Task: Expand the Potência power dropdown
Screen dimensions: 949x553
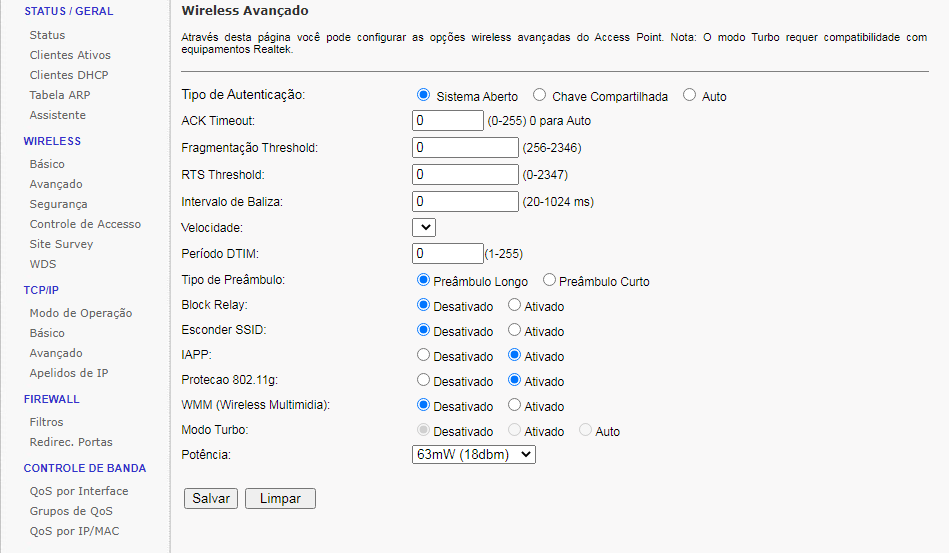Action: [474, 455]
